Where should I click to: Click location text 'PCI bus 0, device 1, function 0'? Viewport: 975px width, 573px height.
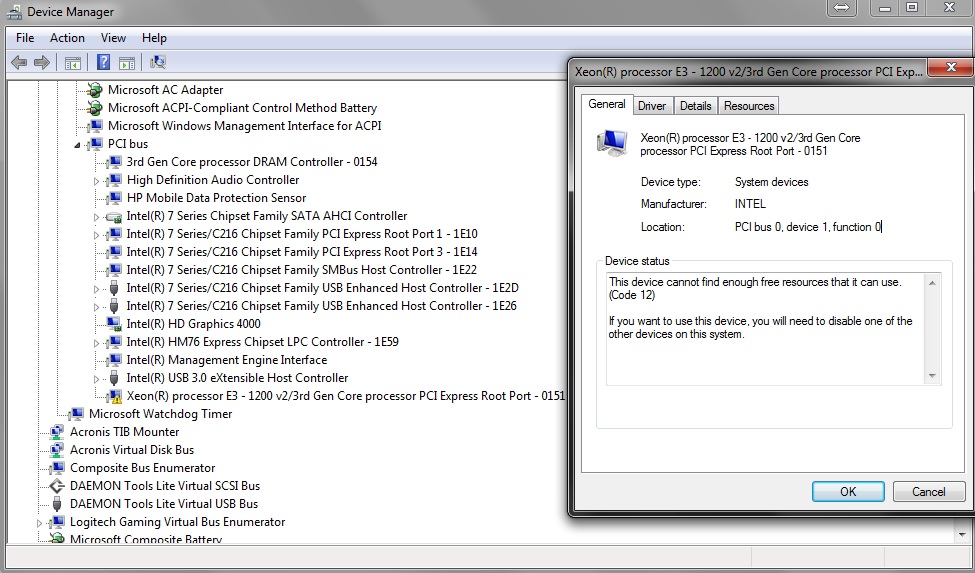click(x=808, y=227)
